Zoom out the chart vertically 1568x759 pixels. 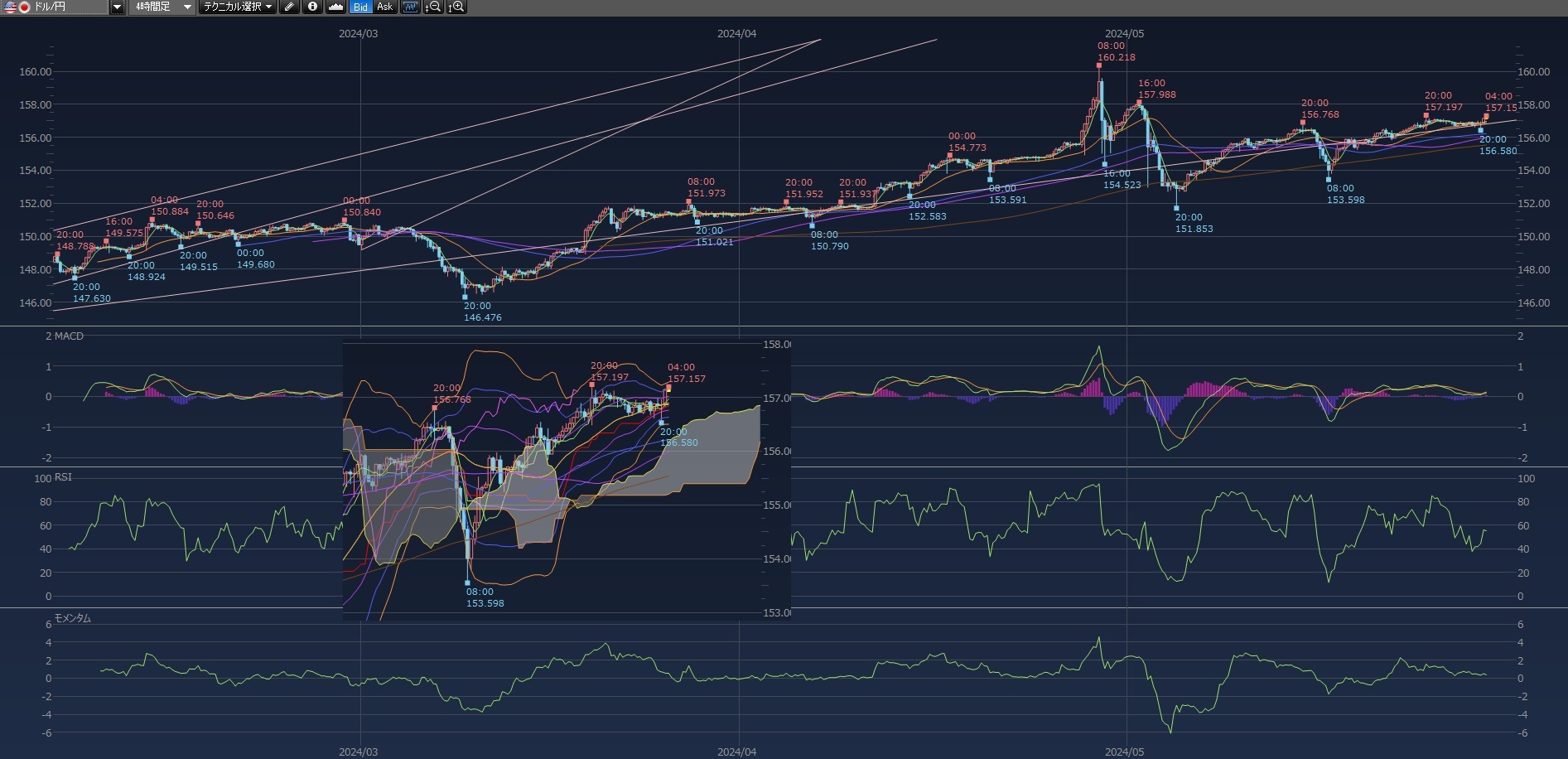coord(432,7)
